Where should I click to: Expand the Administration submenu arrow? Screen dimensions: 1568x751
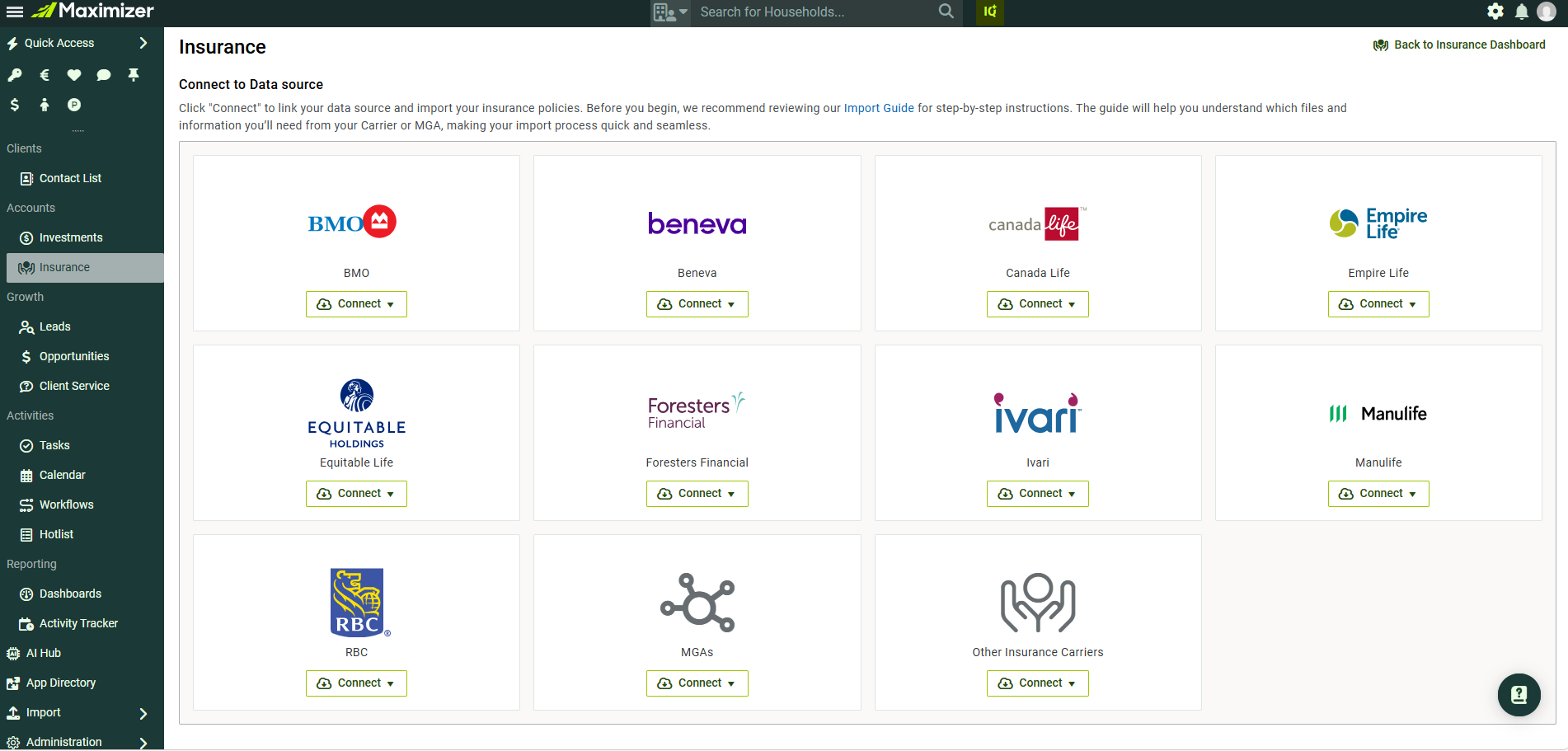coord(143,743)
